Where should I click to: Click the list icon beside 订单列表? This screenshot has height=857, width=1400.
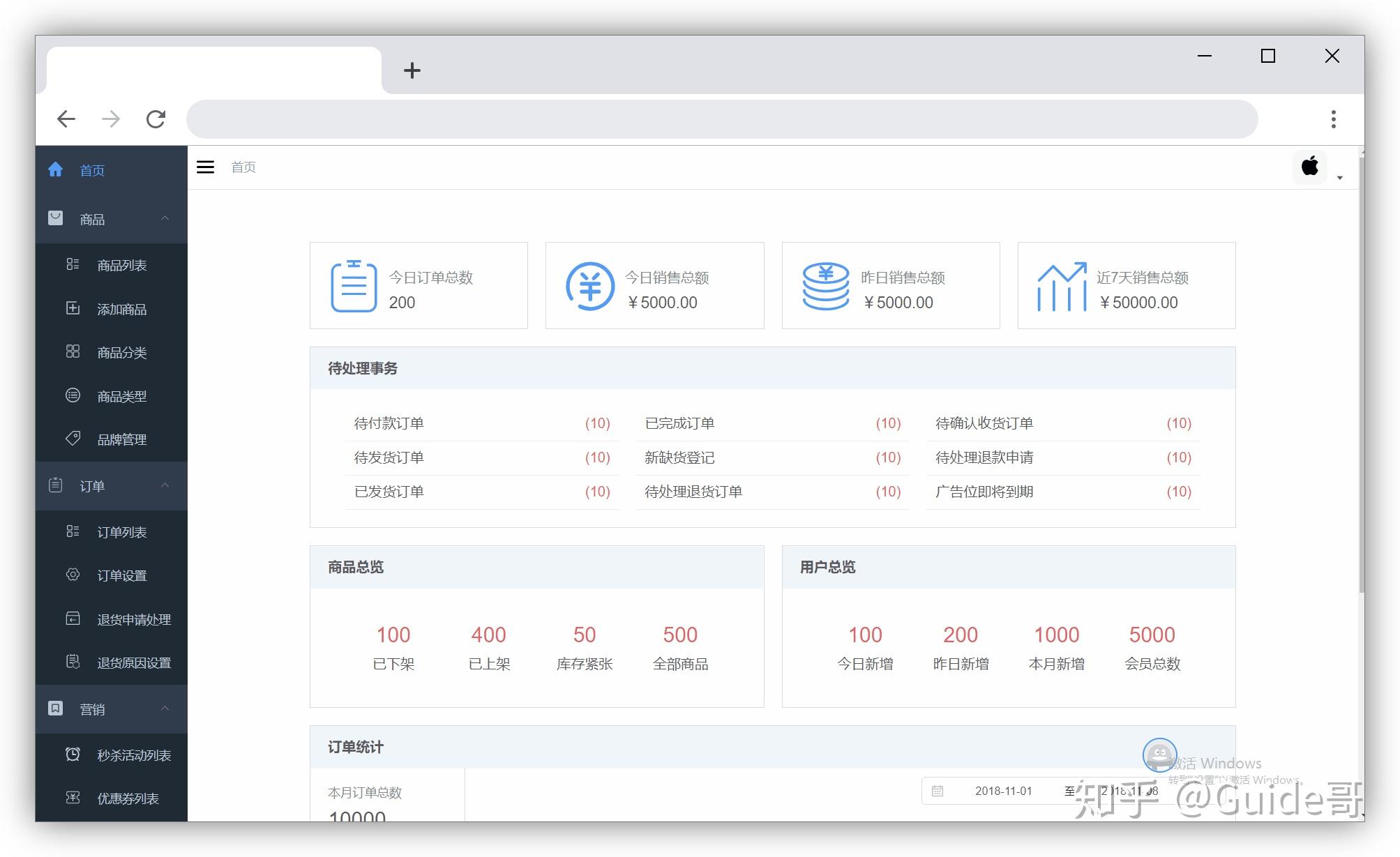coord(73,531)
